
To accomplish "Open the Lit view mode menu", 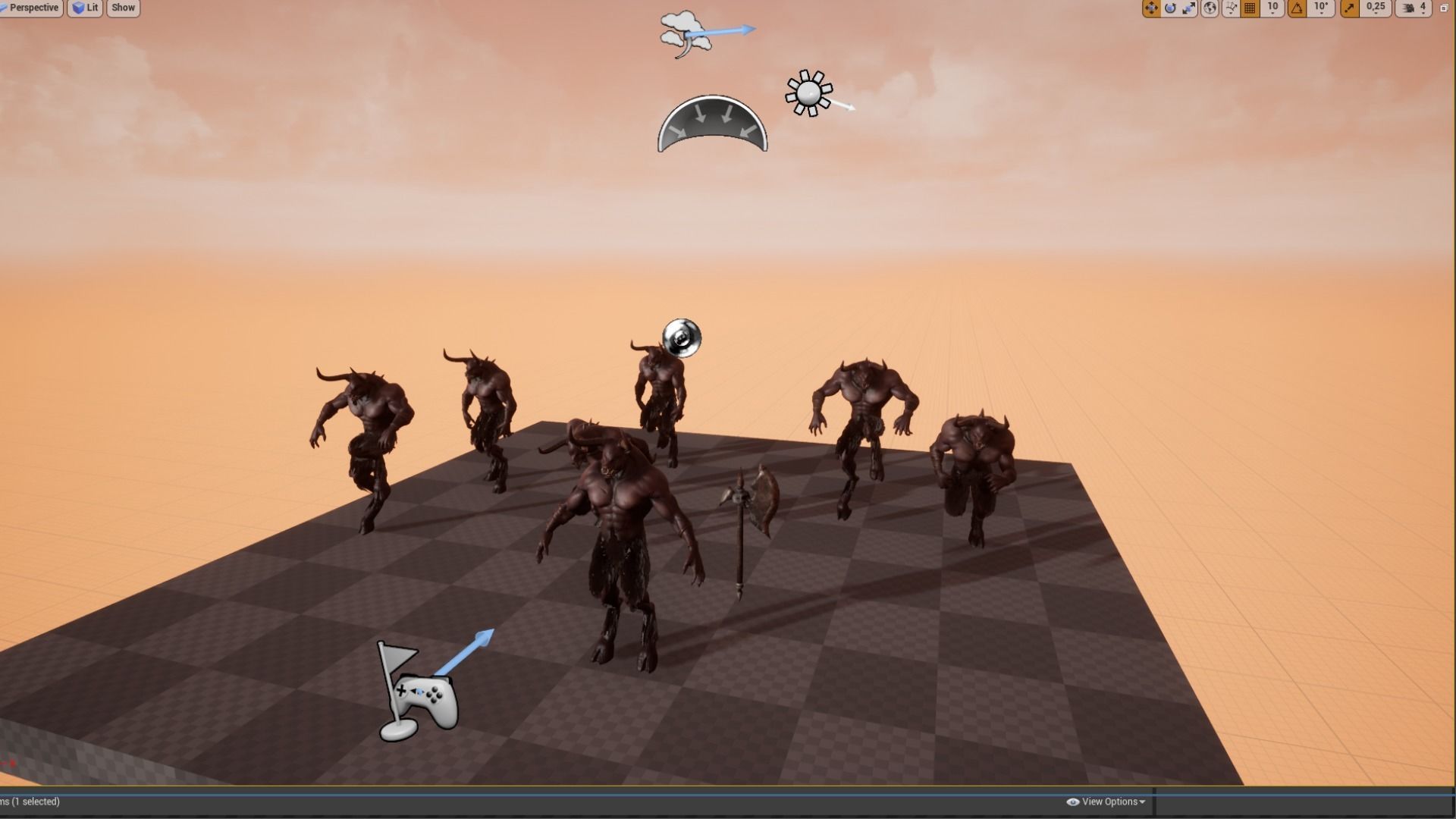I will click(x=85, y=8).
